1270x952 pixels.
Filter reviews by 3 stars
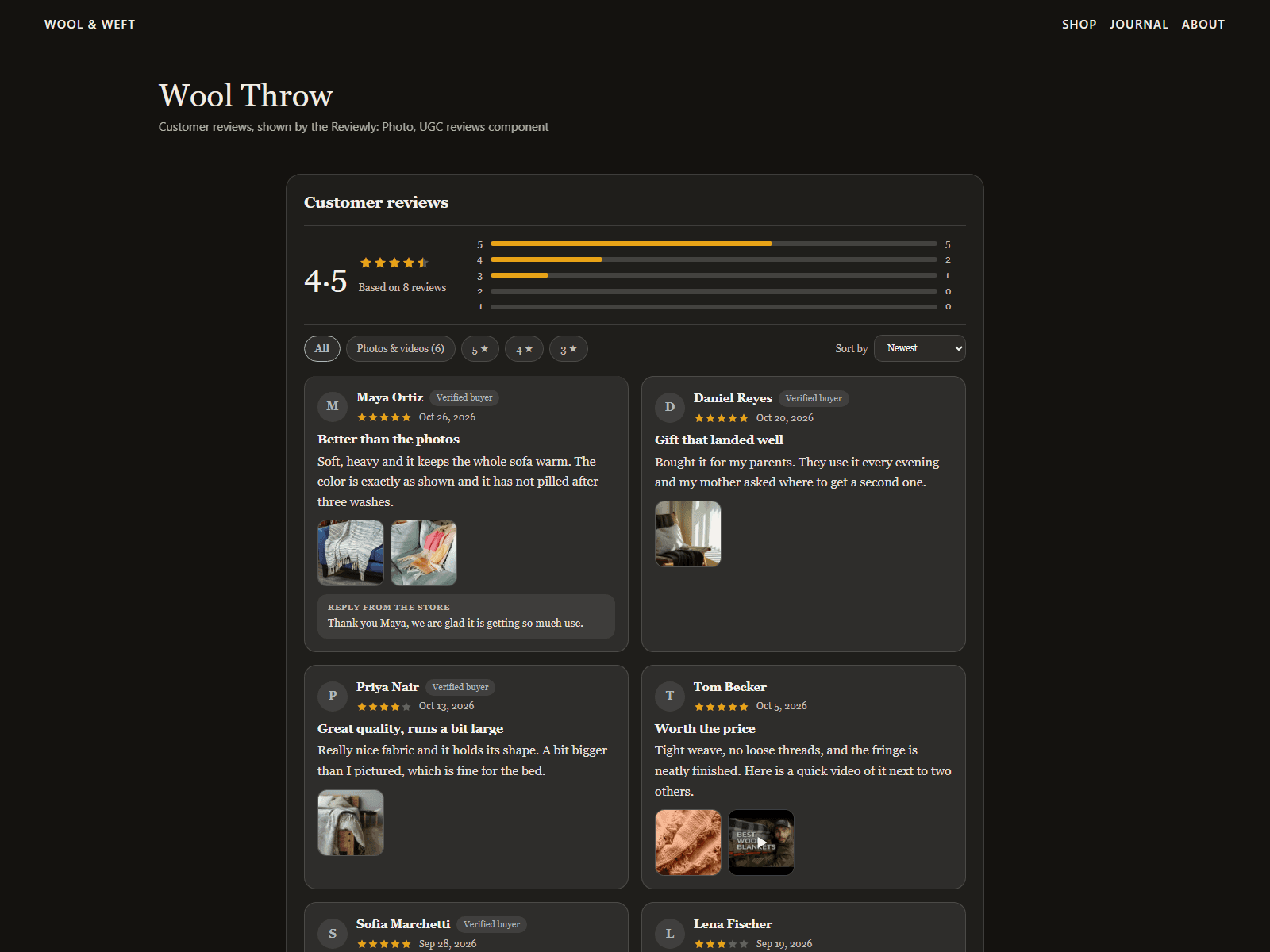click(x=568, y=349)
